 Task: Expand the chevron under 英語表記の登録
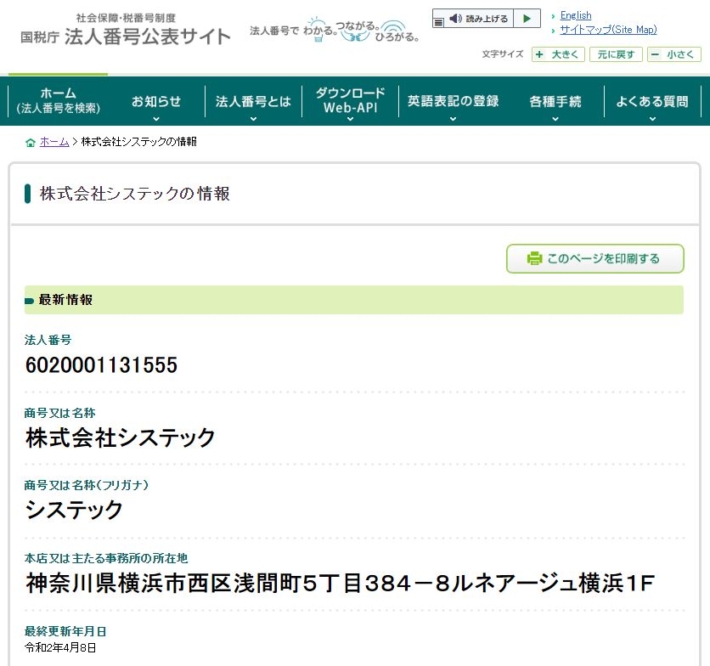click(x=453, y=119)
